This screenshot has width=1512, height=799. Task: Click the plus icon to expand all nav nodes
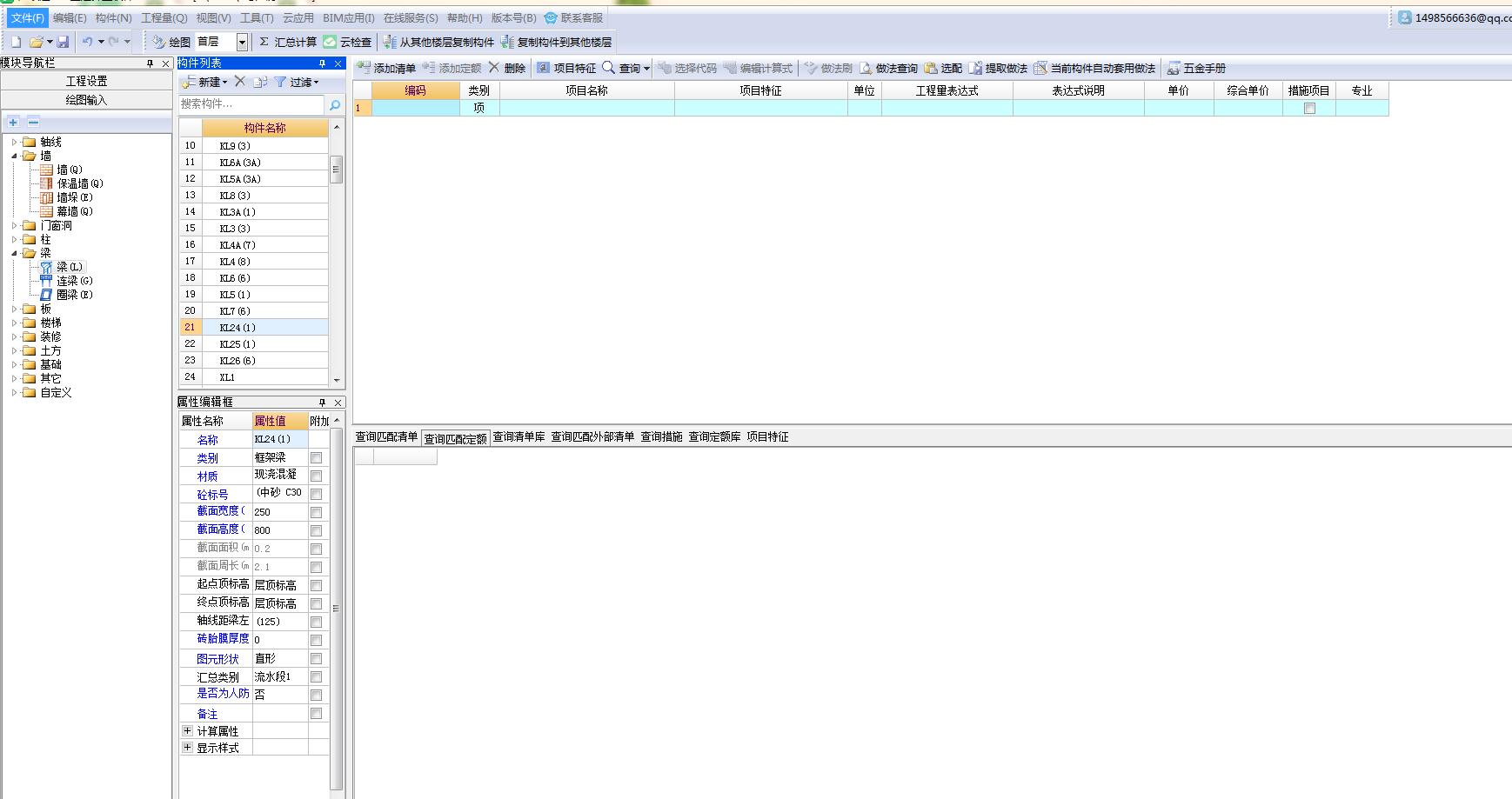click(x=13, y=122)
